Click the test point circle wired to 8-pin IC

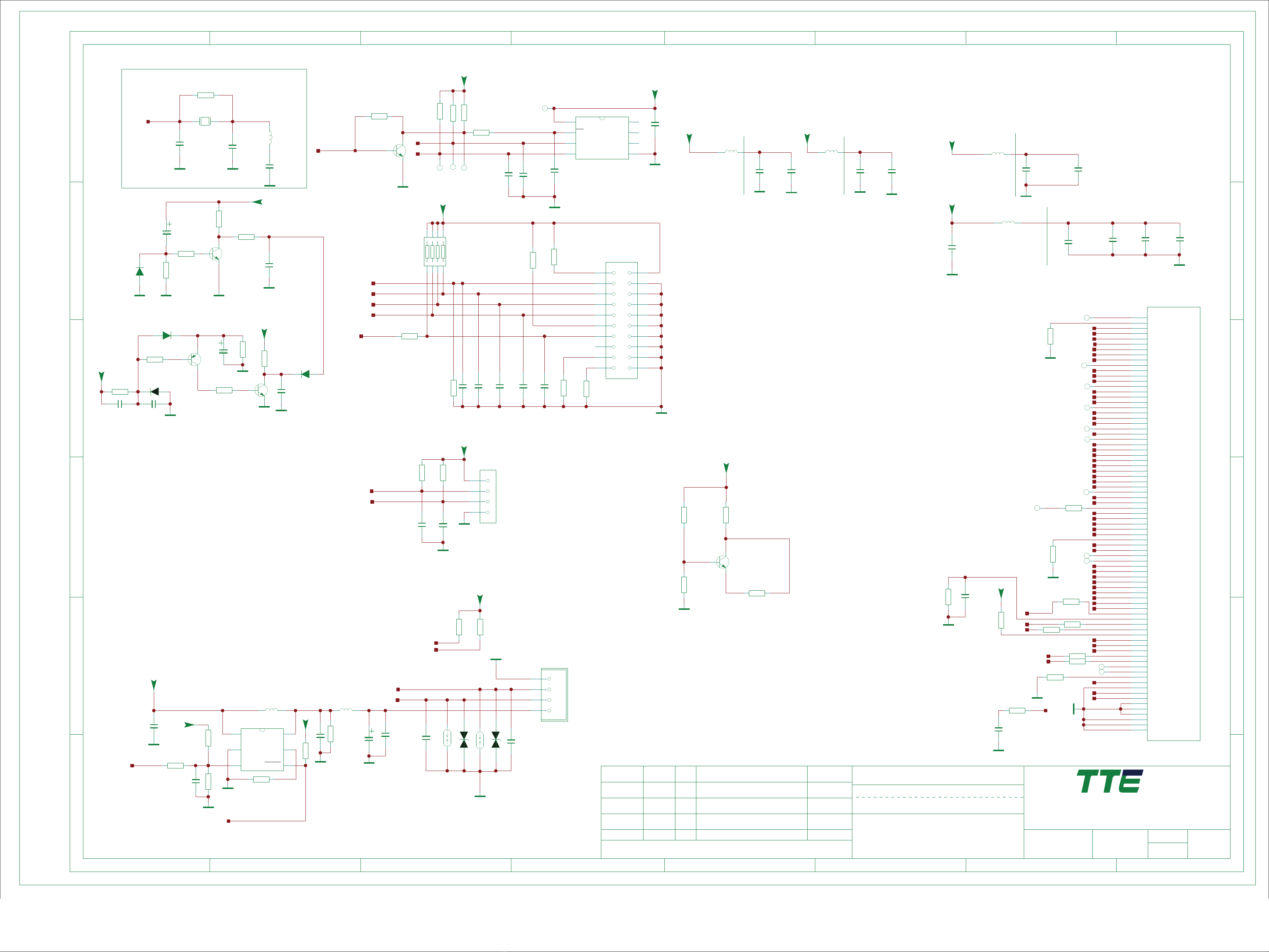(x=545, y=108)
